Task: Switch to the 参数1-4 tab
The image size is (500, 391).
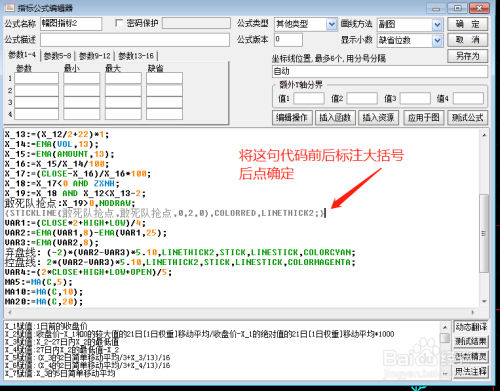Action: click(22, 55)
